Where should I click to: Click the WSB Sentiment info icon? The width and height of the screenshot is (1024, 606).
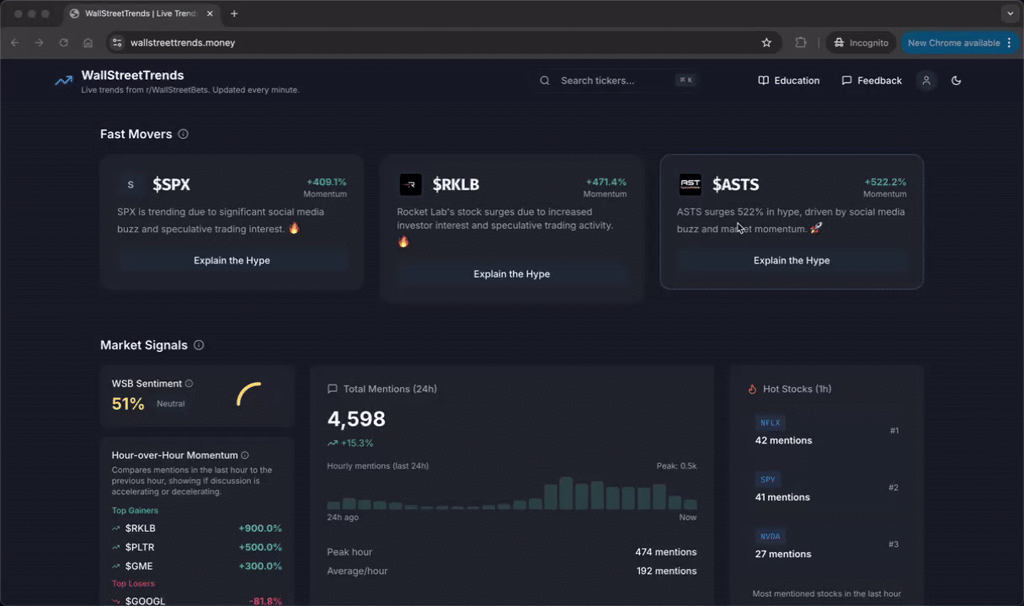[189, 383]
